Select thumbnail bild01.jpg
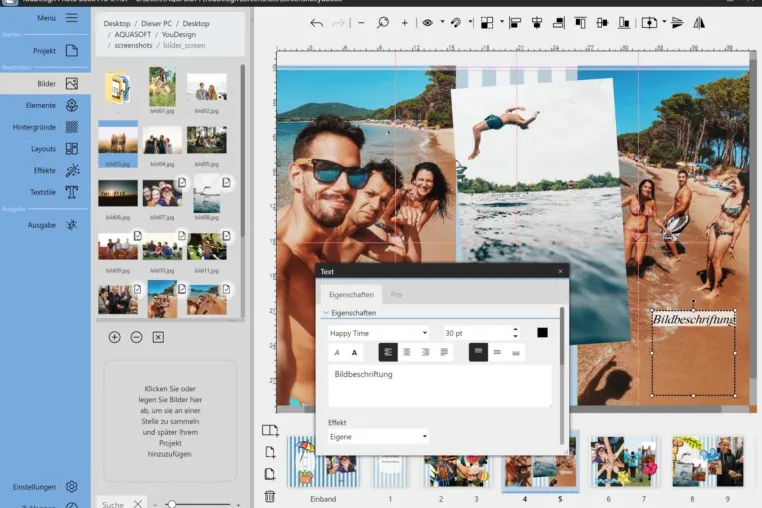The width and height of the screenshot is (762, 508). pos(162,90)
